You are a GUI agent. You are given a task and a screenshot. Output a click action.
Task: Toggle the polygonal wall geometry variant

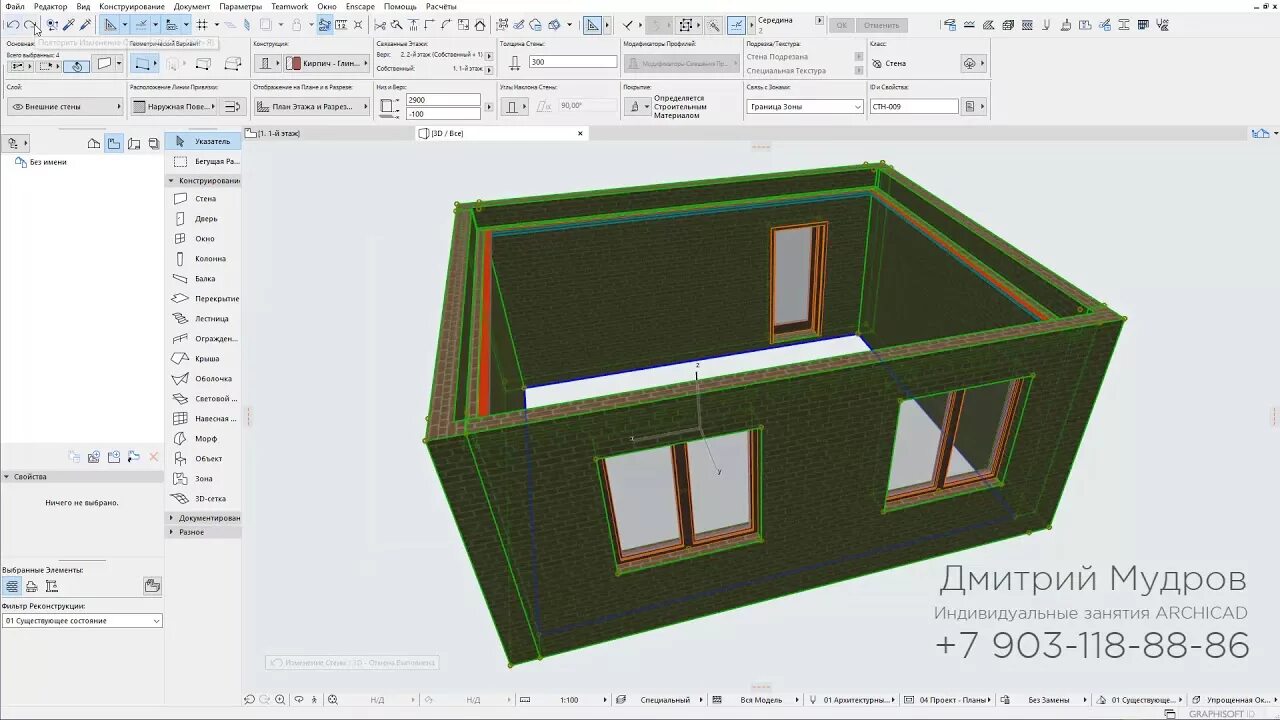click(x=233, y=64)
